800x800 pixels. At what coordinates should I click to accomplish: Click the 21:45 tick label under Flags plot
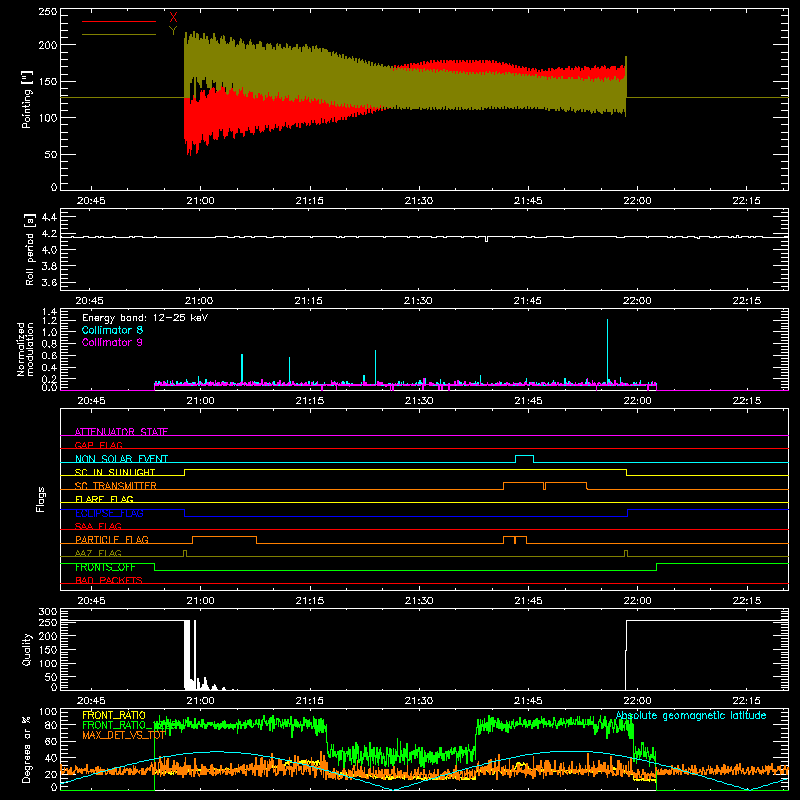coord(528,601)
